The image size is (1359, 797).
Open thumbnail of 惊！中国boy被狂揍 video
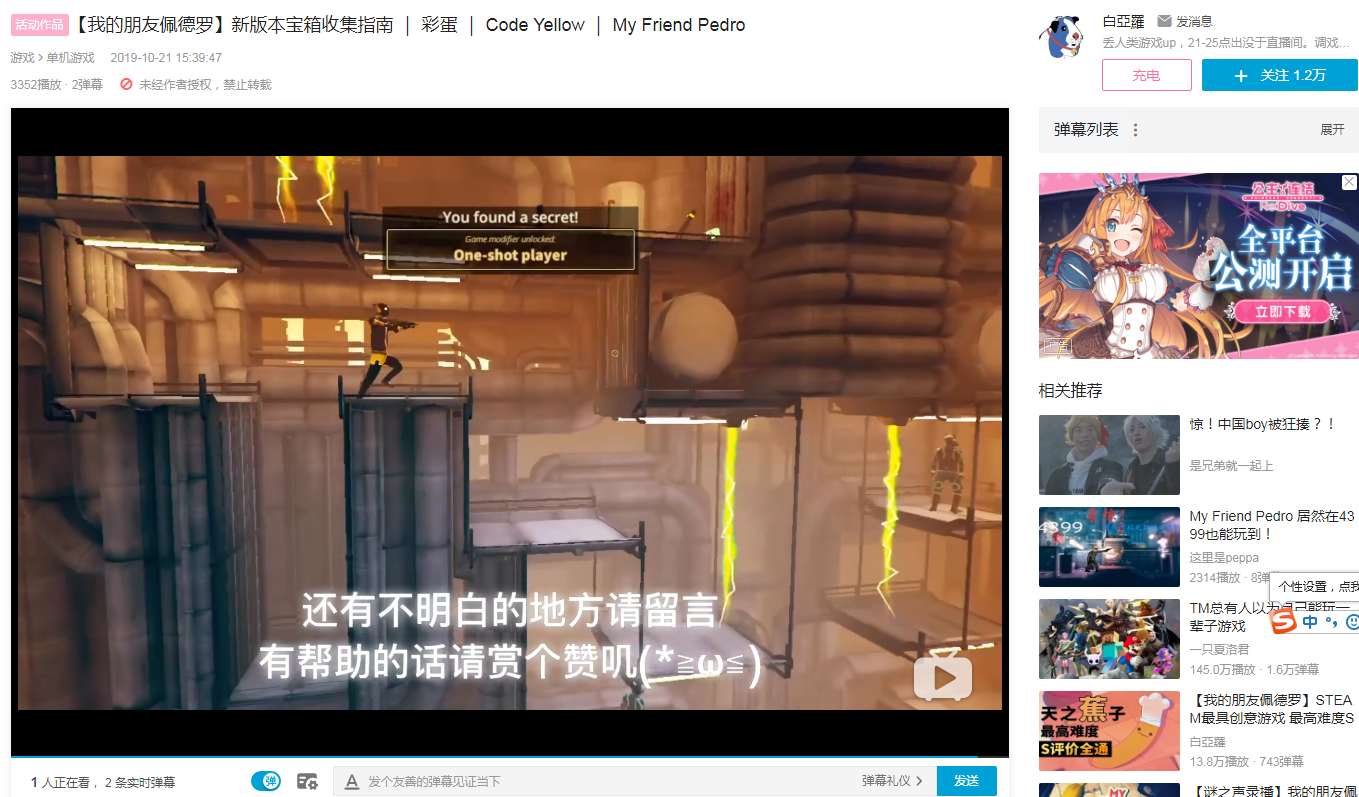pos(1109,455)
